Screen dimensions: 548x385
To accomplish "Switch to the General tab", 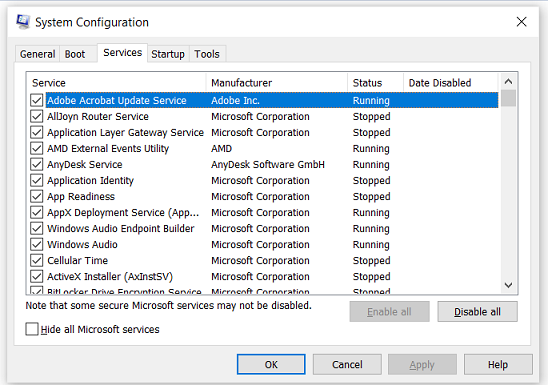I will tap(37, 54).
